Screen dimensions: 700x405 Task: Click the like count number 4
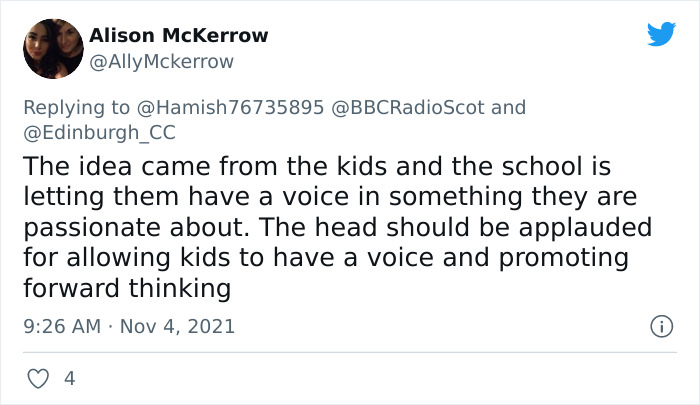[69, 379]
